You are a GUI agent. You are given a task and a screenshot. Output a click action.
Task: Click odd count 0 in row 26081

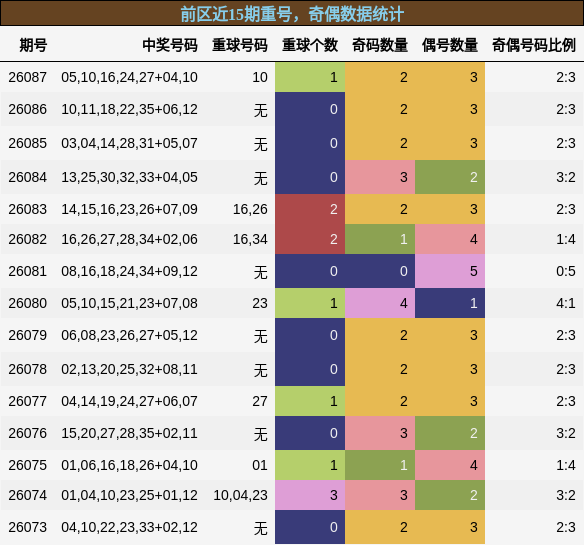(x=380, y=271)
